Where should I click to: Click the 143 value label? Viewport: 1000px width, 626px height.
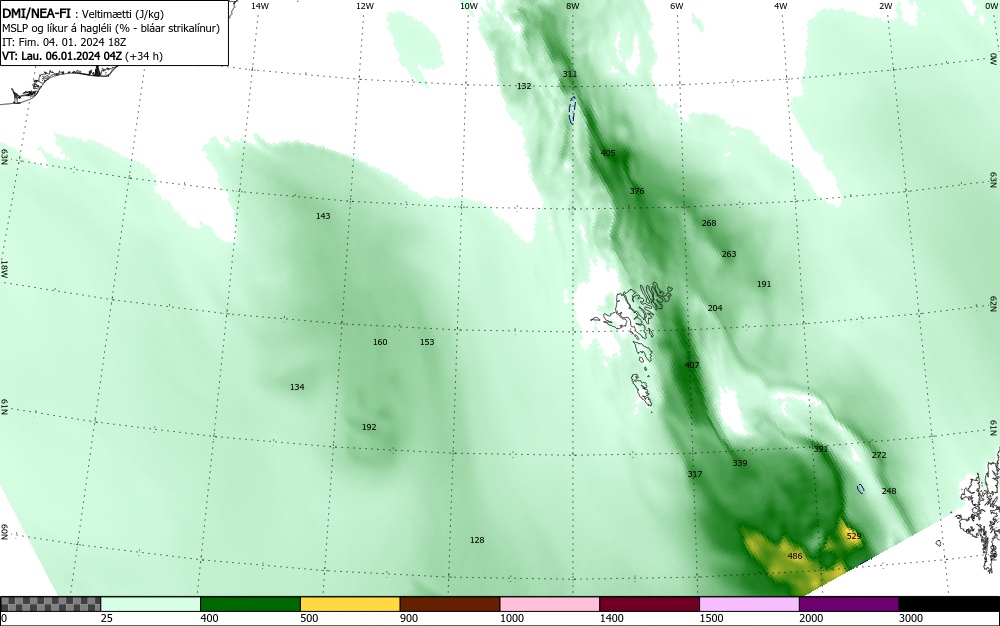pos(323,216)
